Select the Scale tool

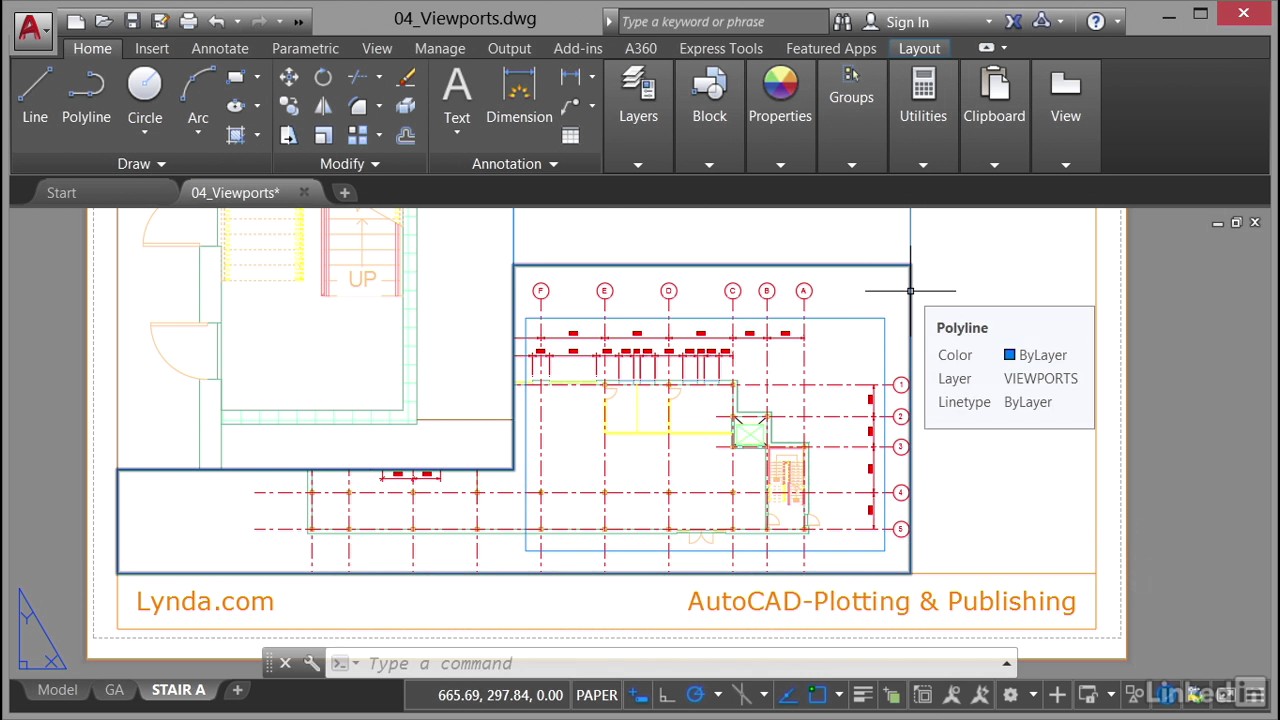click(x=323, y=135)
